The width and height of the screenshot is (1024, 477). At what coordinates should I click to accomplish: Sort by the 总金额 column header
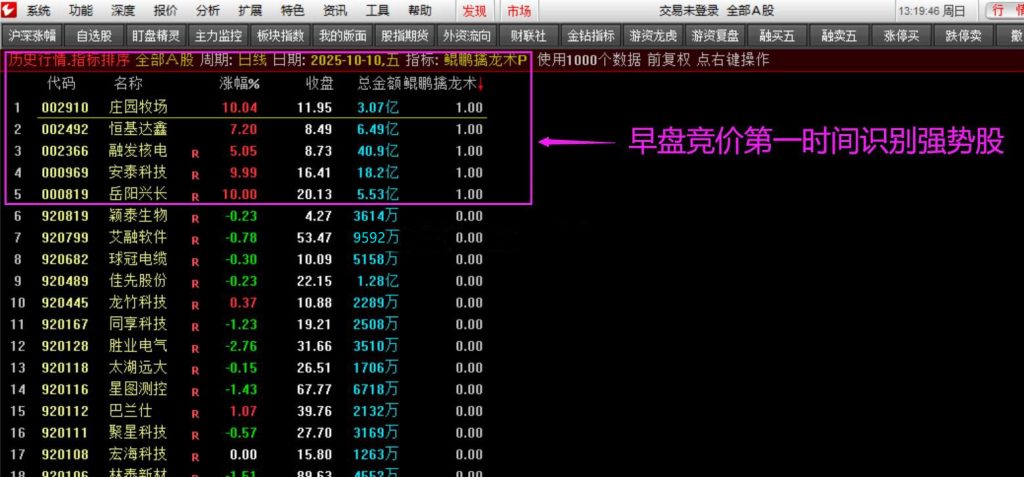[378, 84]
